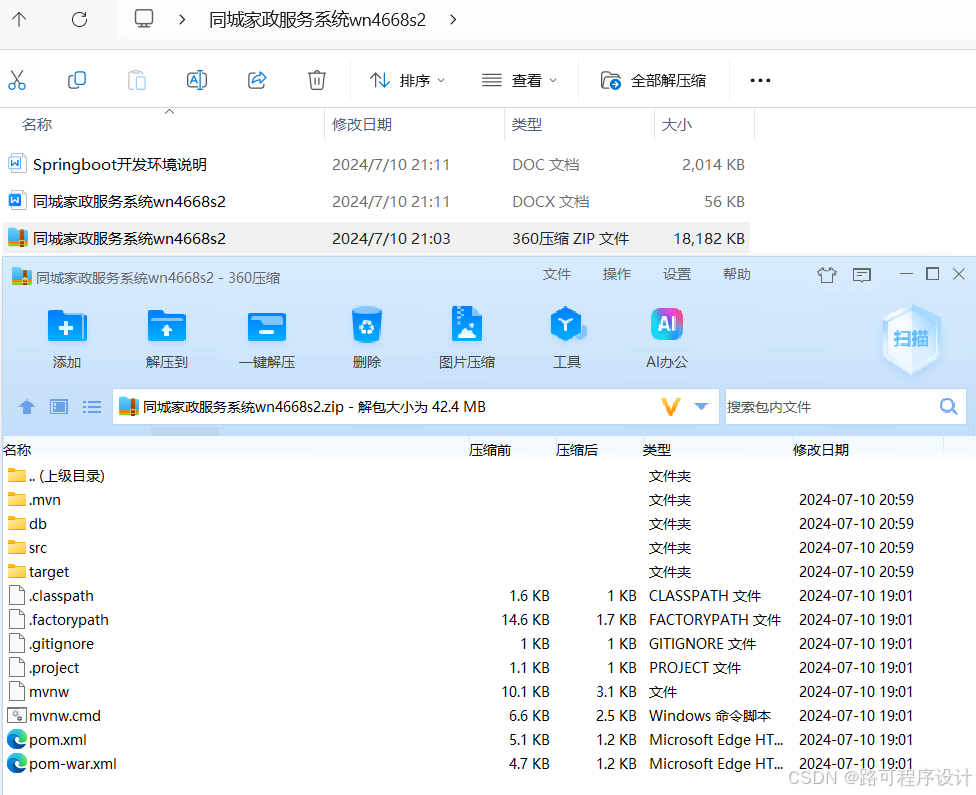Sort archive contents by 压缩前 column
This screenshot has width=976, height=795.
[x=490, y=450]
